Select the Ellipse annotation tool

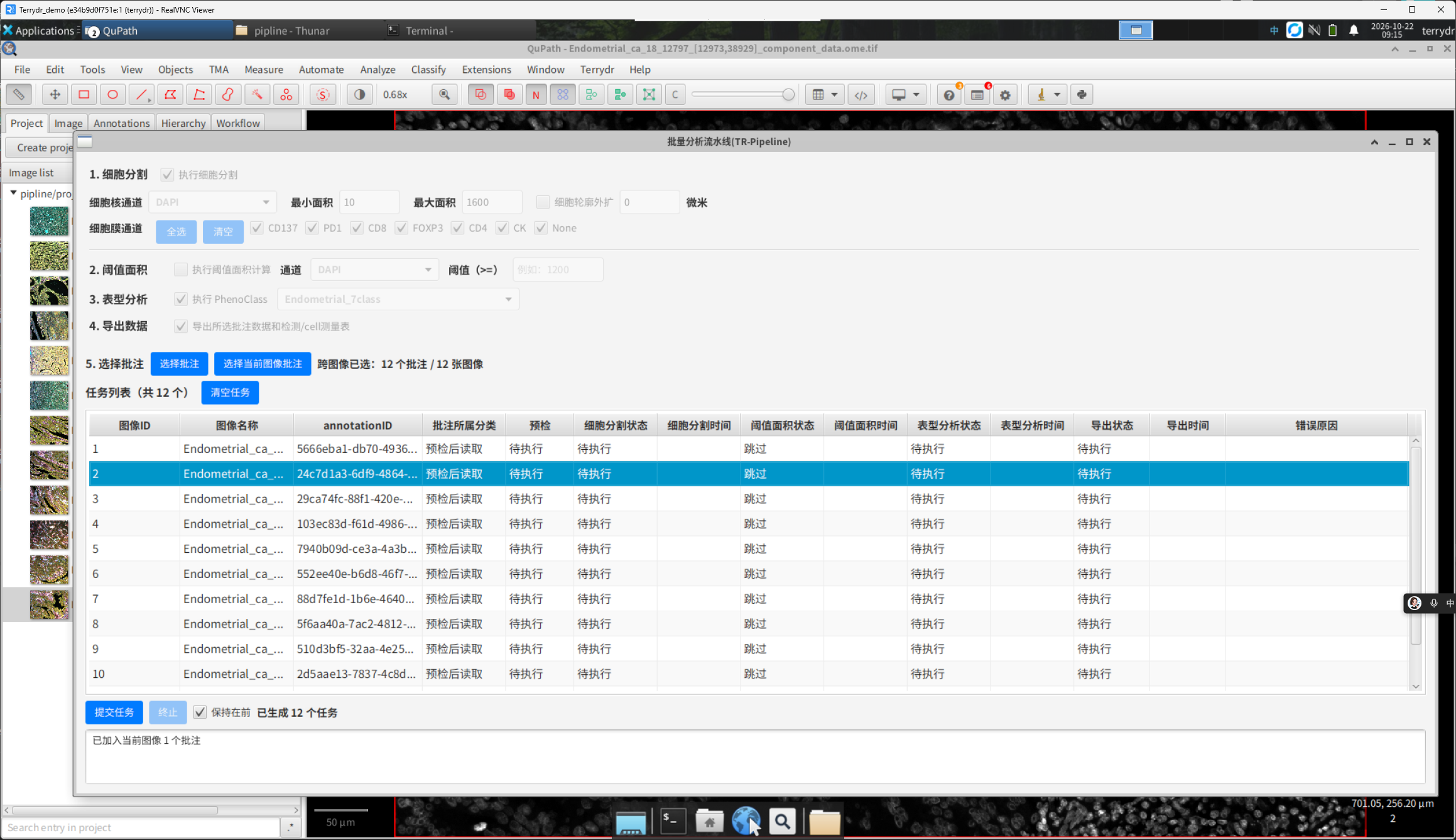(x=112, y=94)
